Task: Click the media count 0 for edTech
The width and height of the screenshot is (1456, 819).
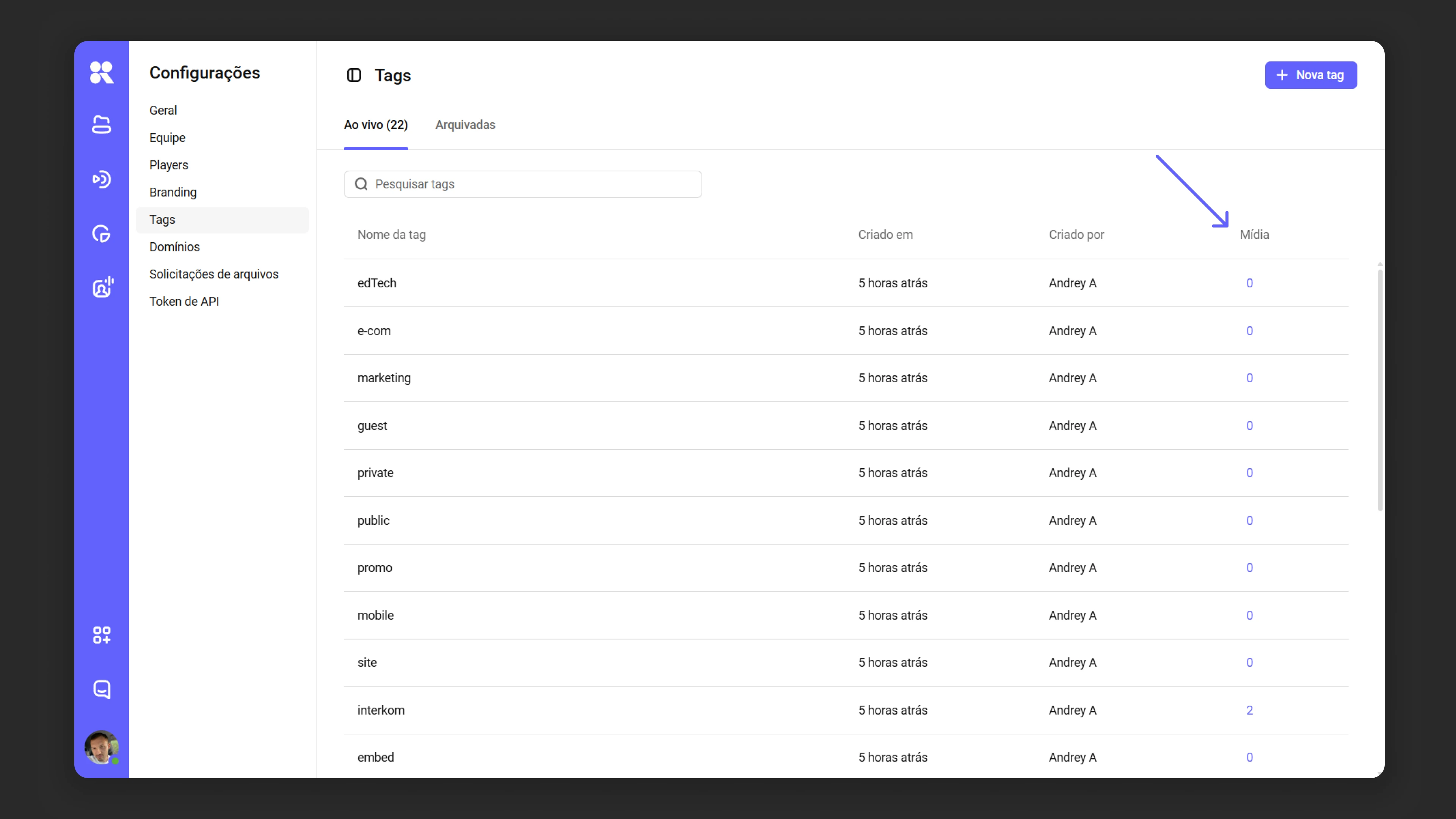Action: pyautogui.click(x=1250, y=283)
